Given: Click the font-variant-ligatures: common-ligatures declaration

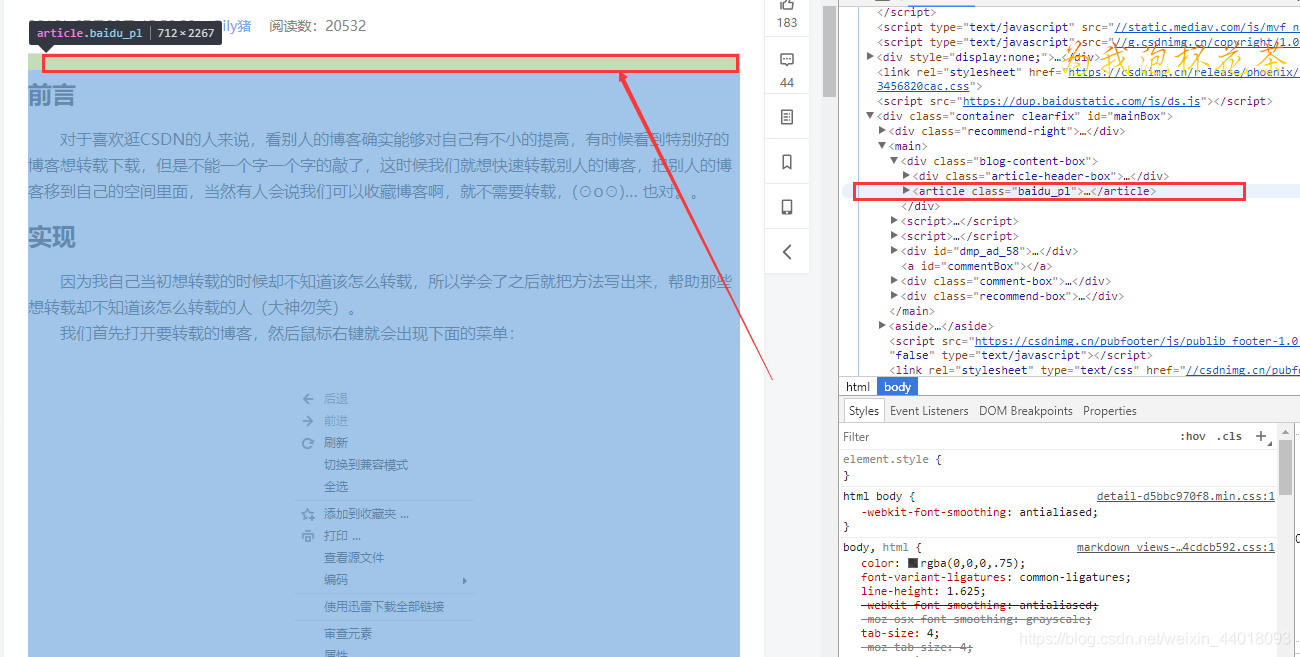Looking at the screenshot, I should [x=996, y=577].
